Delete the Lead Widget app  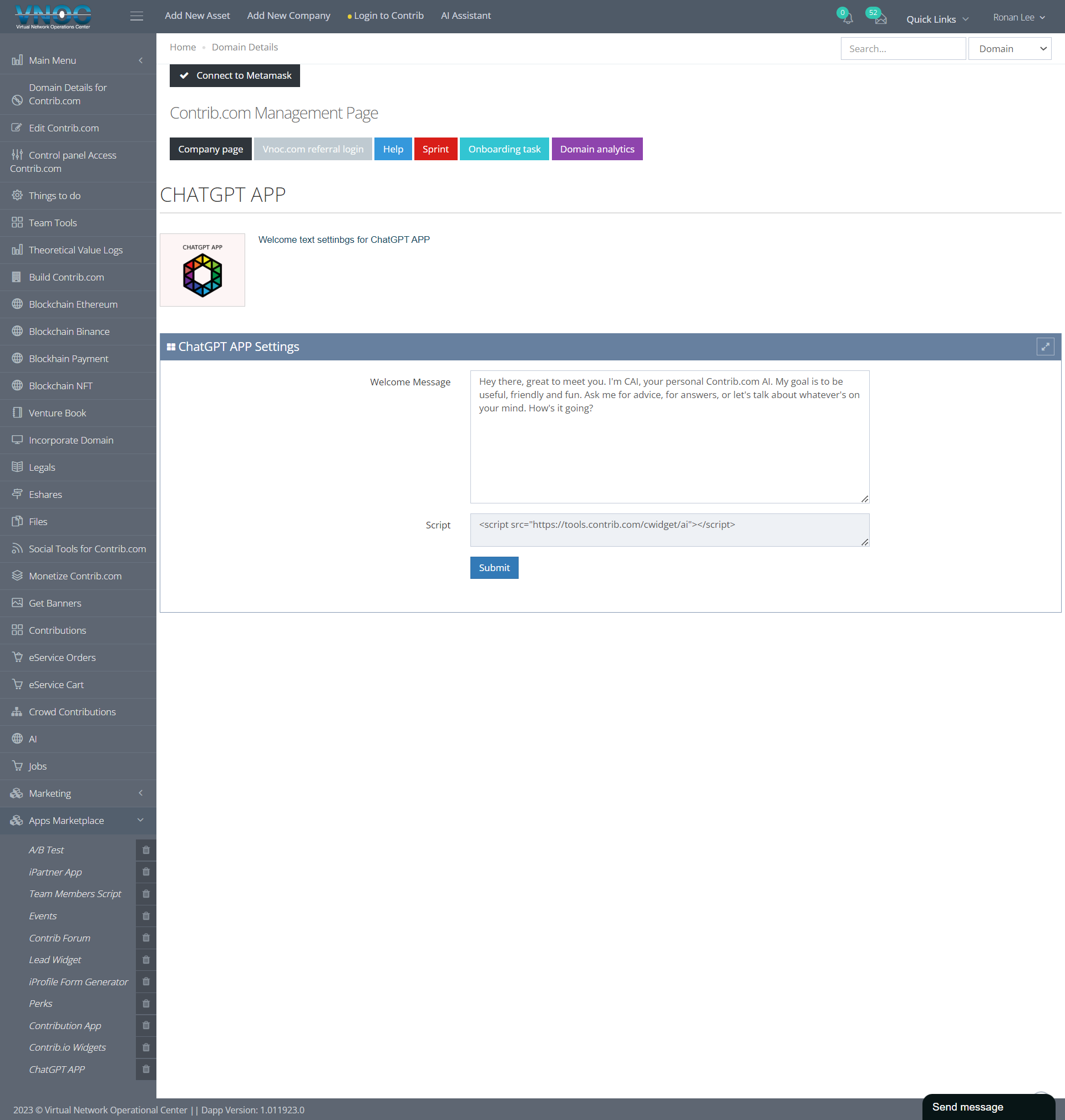click(x=146, y=959)
